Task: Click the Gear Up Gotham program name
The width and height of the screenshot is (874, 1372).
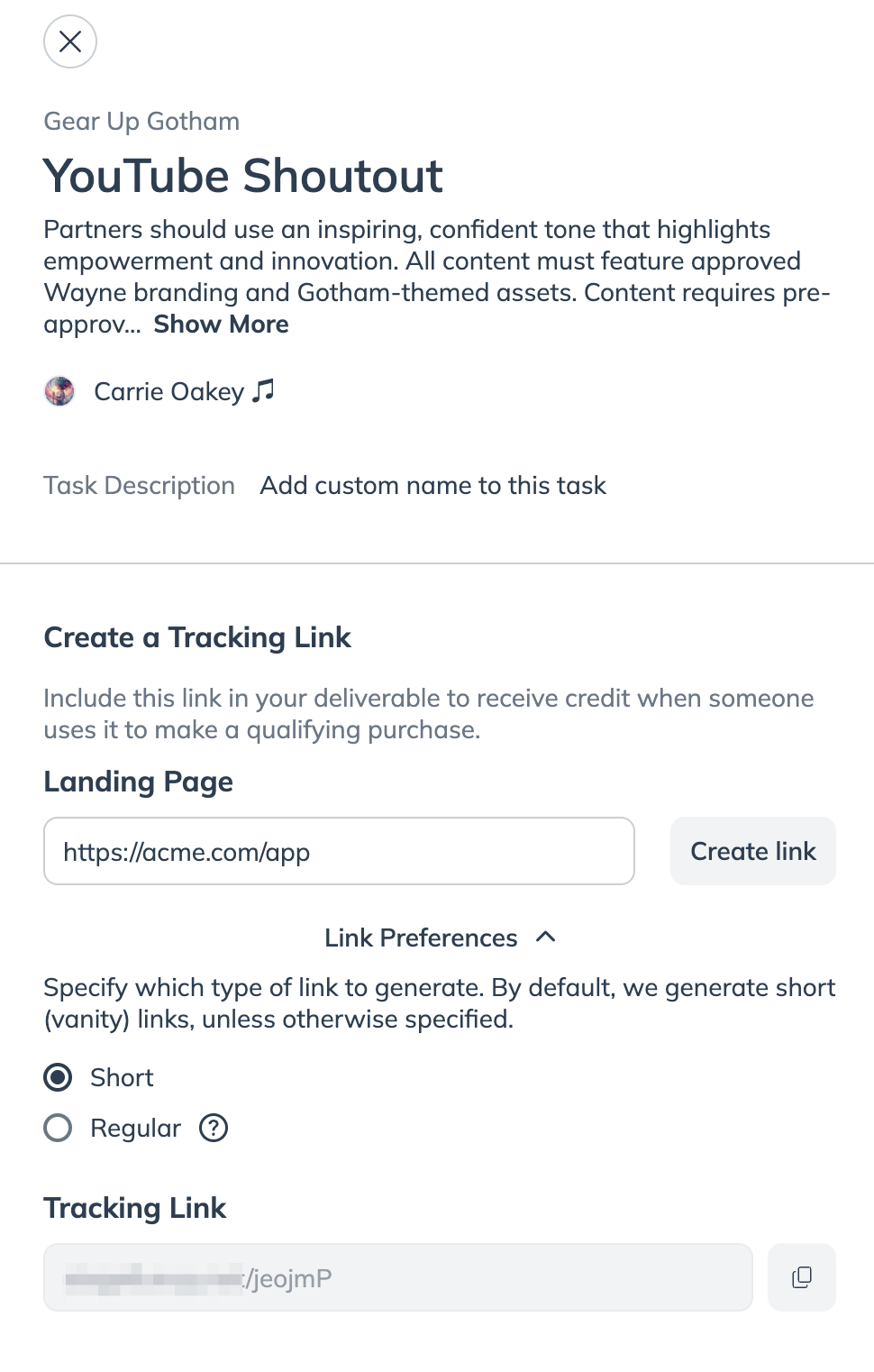Action: point(141,122)
